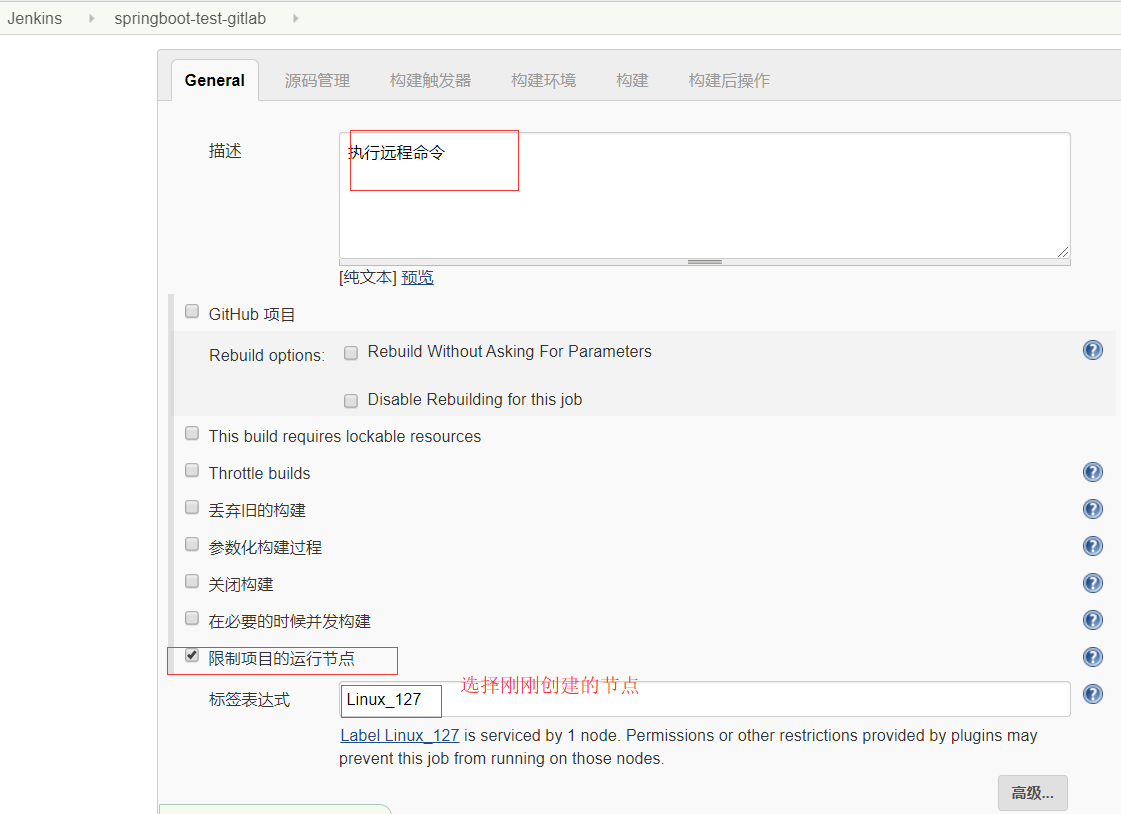The image size is (1121, 814).
Task: Open help for Throttle builds
Action: pyautogui.click(x=1092, y=472)
